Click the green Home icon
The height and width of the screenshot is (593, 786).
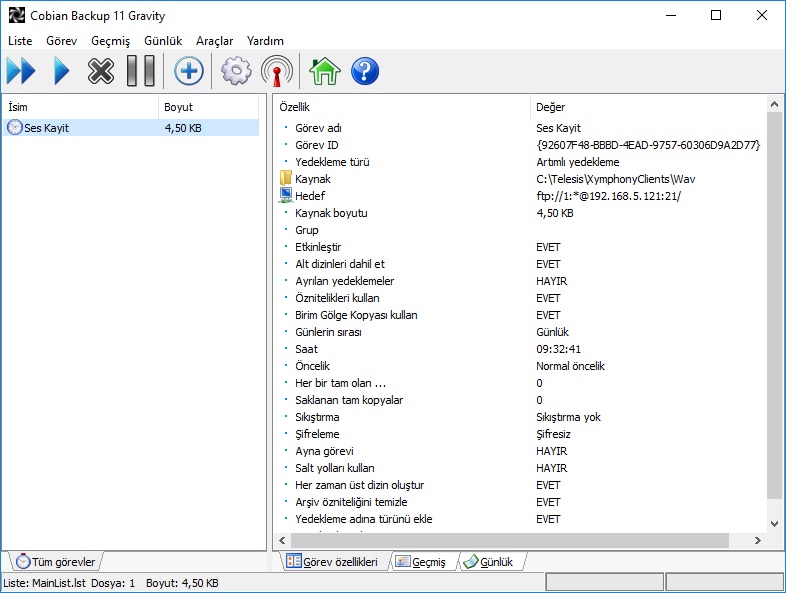(x=325, y=71)
